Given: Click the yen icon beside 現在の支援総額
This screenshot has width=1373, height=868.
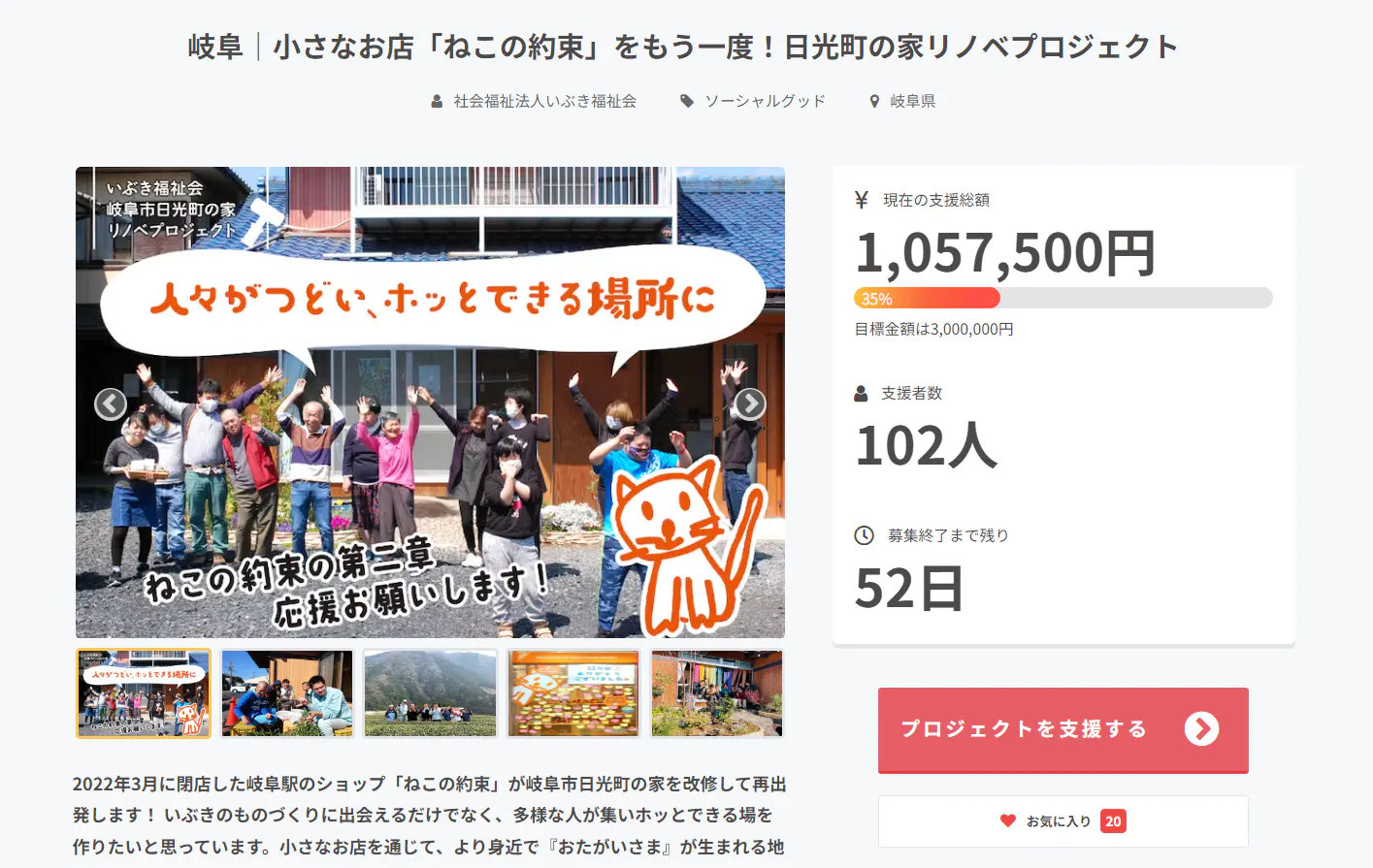Looking at the screenshot, I should [862, 200].
